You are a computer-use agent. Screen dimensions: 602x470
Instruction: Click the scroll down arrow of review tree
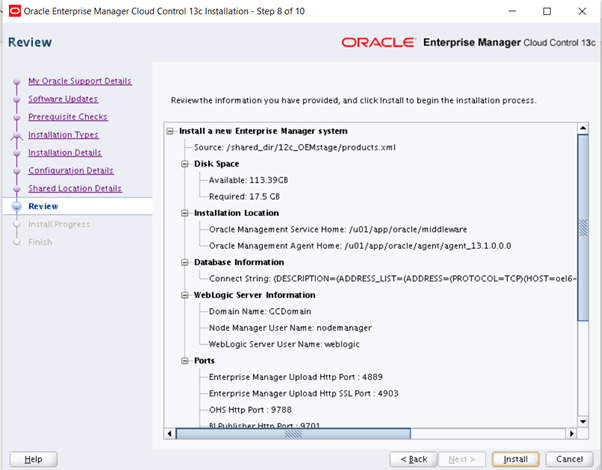[582, 421]
